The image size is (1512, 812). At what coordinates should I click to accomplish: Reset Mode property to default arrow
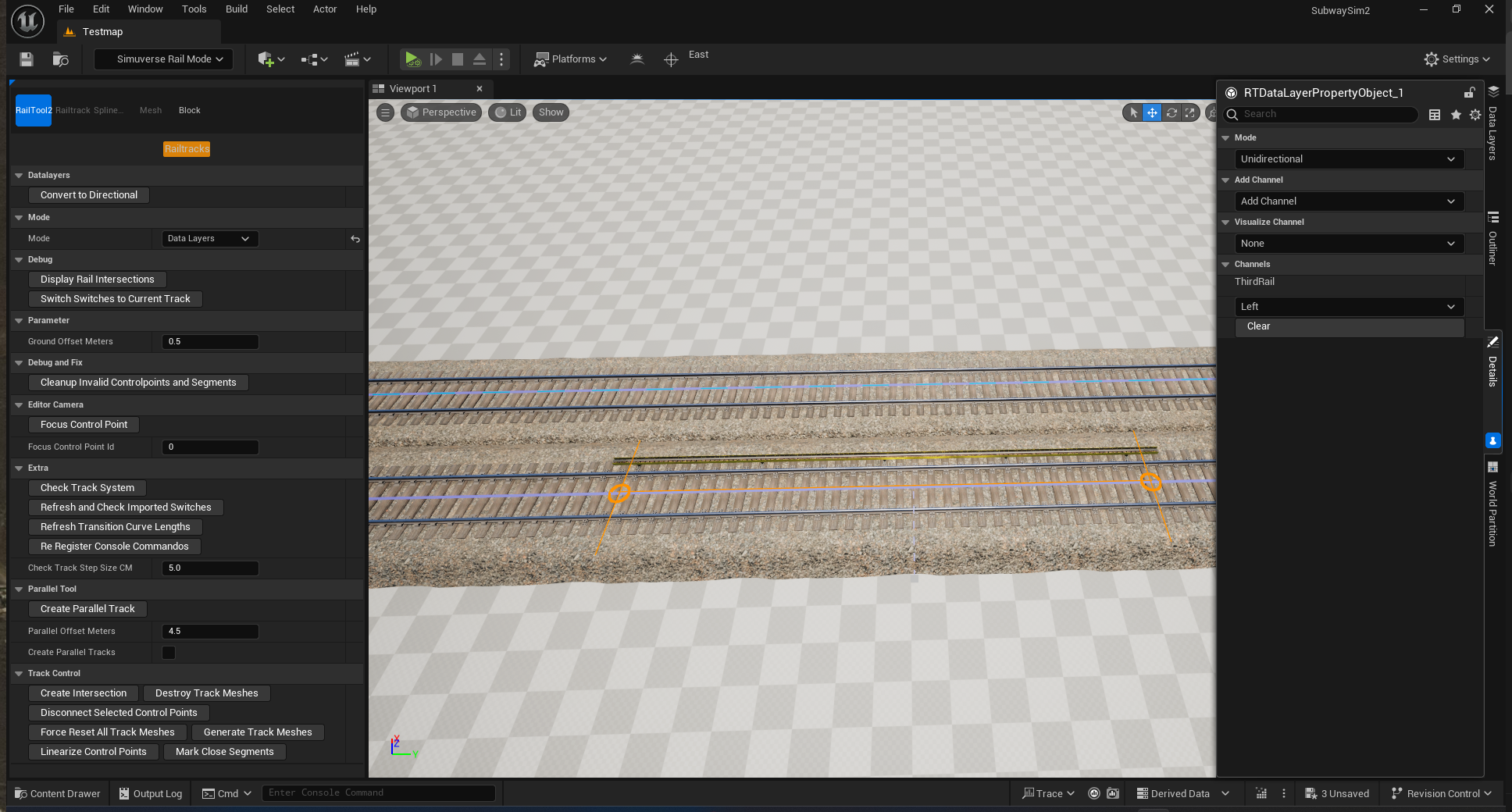(x=355, y=239)
